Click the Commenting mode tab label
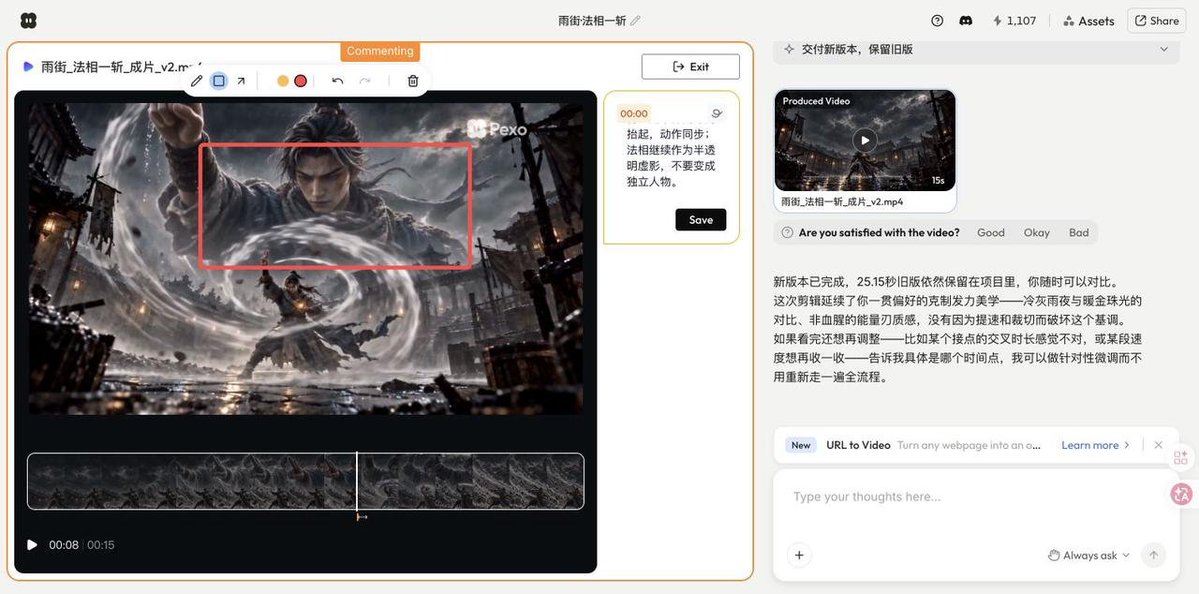The height and width of the screenshot is (594, 1199). [380, 51]
